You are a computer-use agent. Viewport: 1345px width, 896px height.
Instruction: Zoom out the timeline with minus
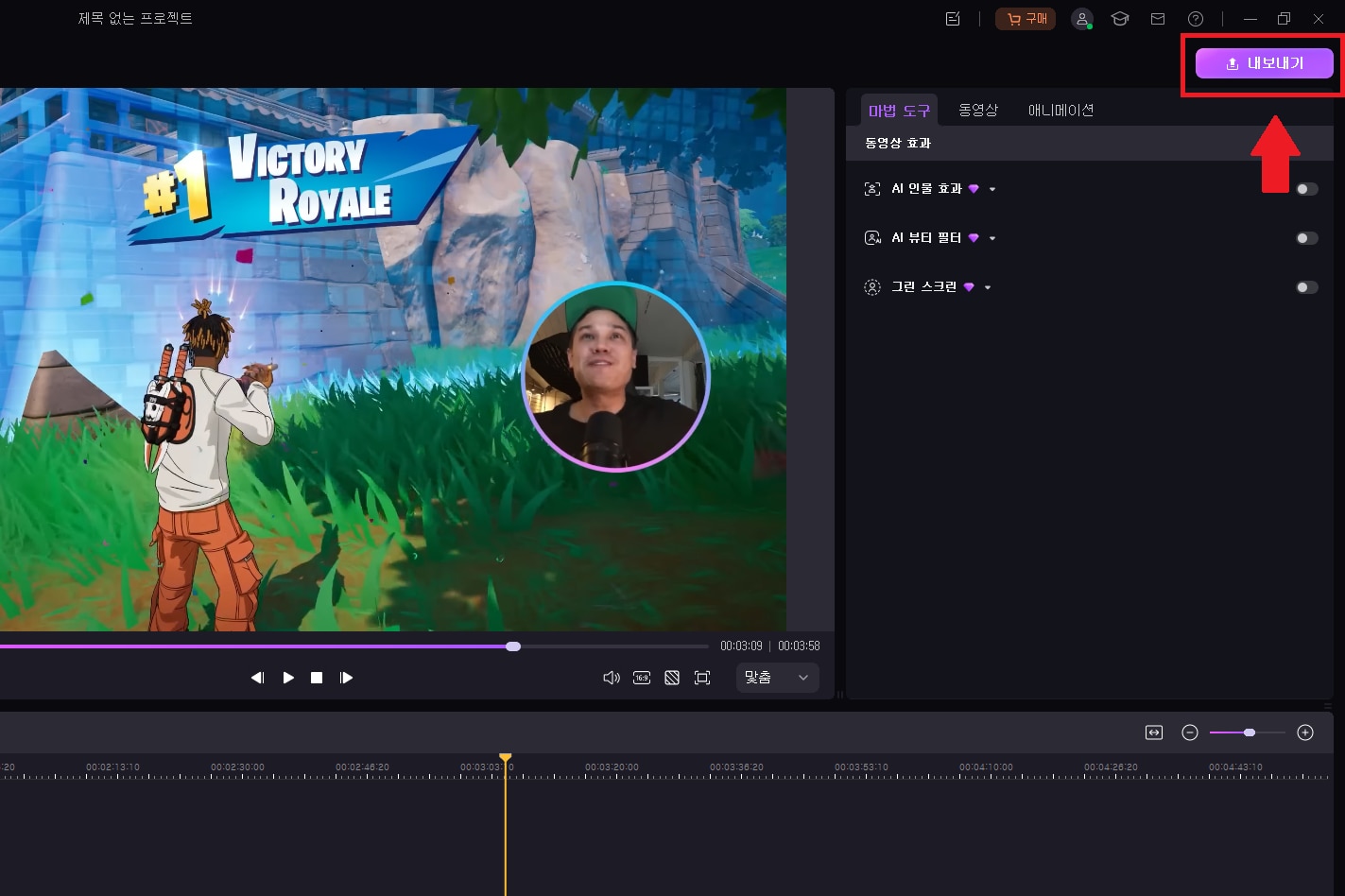[x=1190, y=732]
